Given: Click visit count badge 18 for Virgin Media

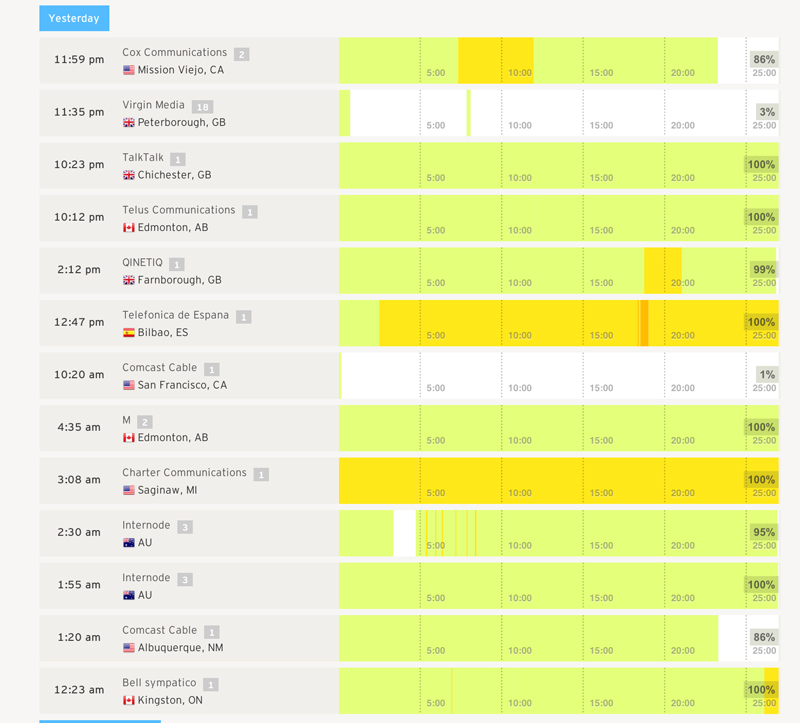Looking at the screenshot, I should click(x=203, y=107).
